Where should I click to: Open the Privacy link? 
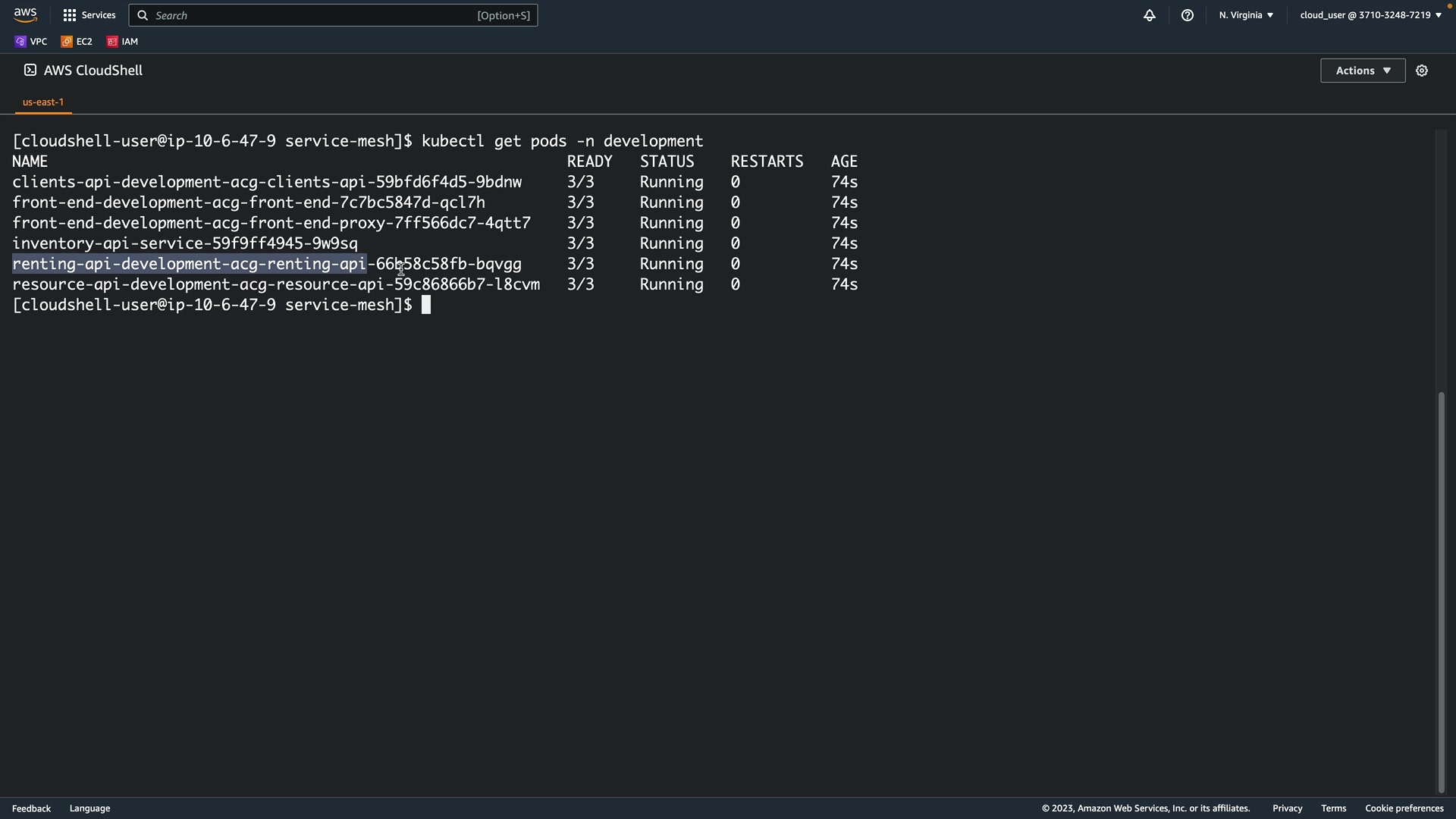coord(1287,808)
